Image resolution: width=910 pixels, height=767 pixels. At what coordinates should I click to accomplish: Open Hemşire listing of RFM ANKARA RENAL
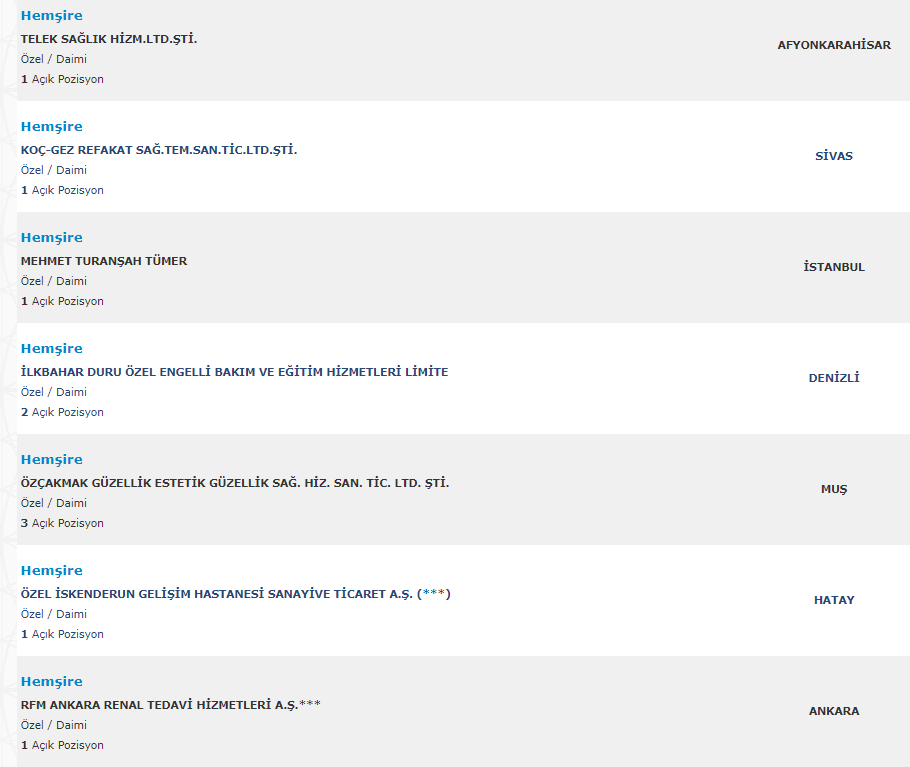(x=51, y=682)
